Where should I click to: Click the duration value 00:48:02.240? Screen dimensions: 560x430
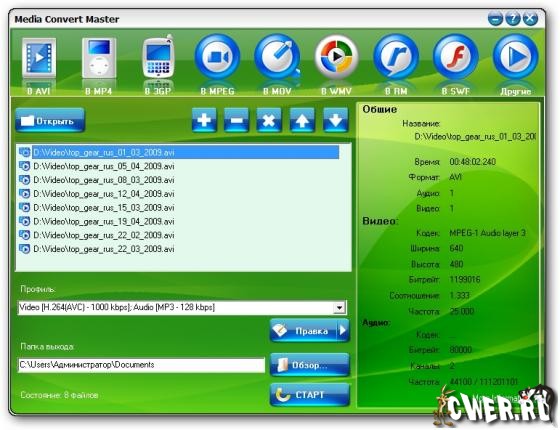(472, 162)
